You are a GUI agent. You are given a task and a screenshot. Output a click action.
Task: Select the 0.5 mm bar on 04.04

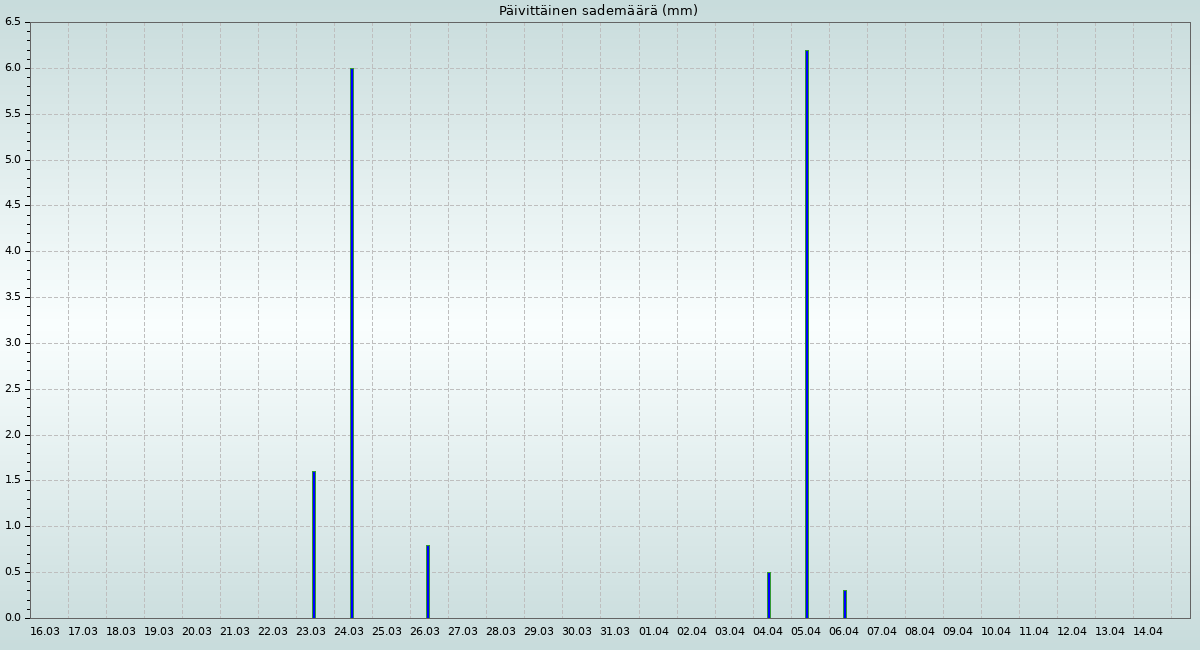pyautogui.click(x=769, y=595)
